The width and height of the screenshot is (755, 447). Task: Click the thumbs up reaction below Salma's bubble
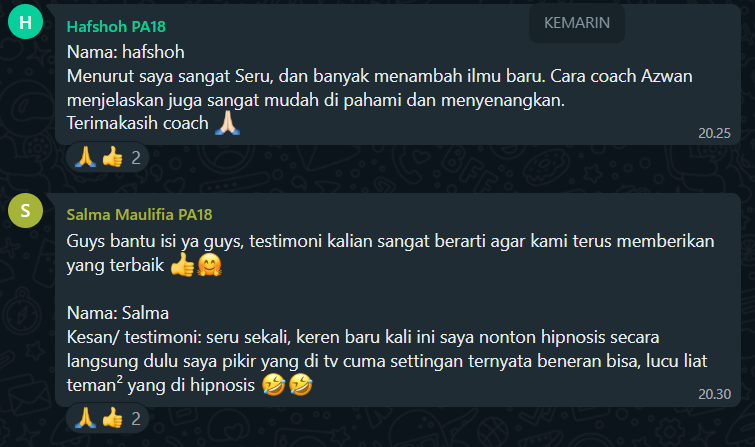[112, 418]
